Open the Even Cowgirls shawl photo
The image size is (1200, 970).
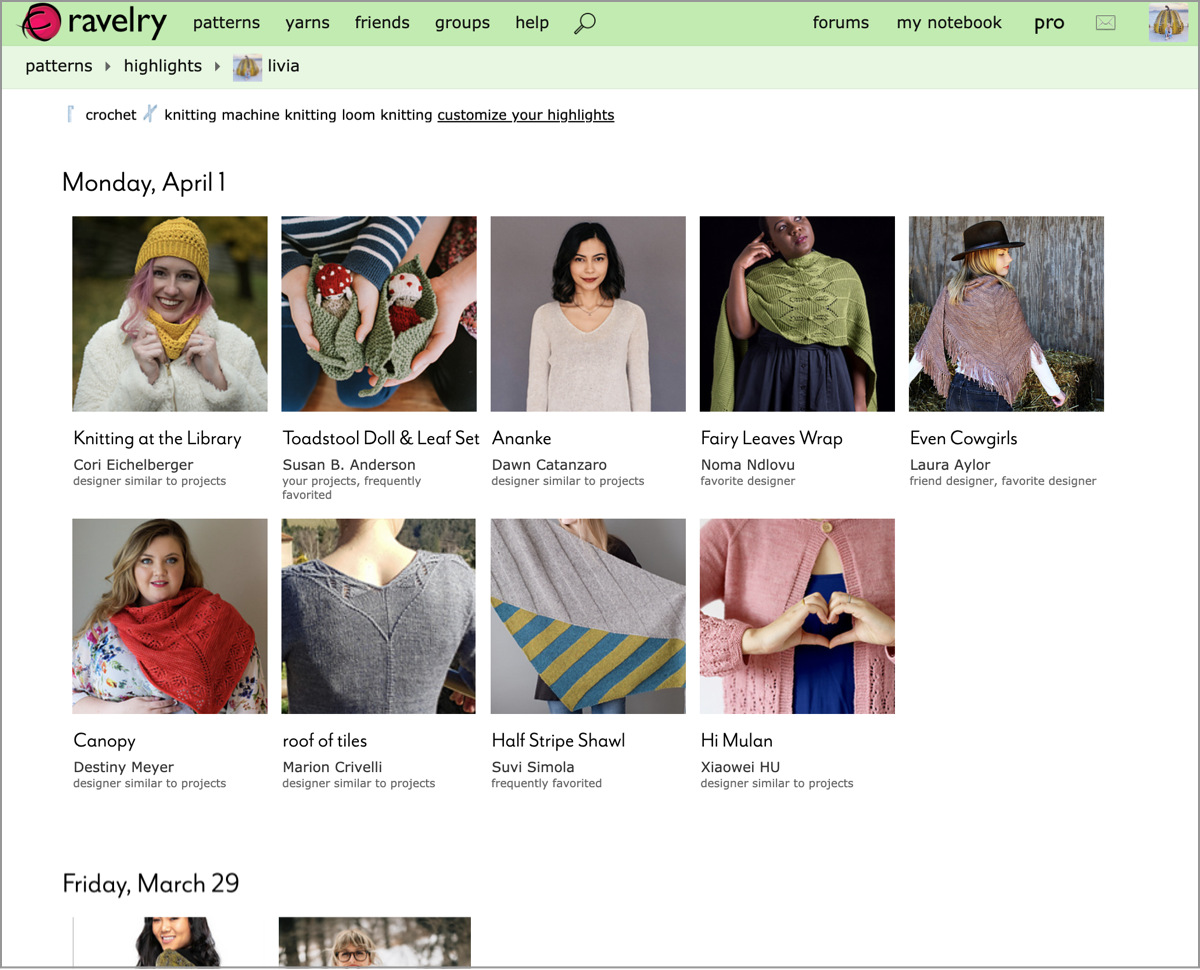[x=1006, y=314]
